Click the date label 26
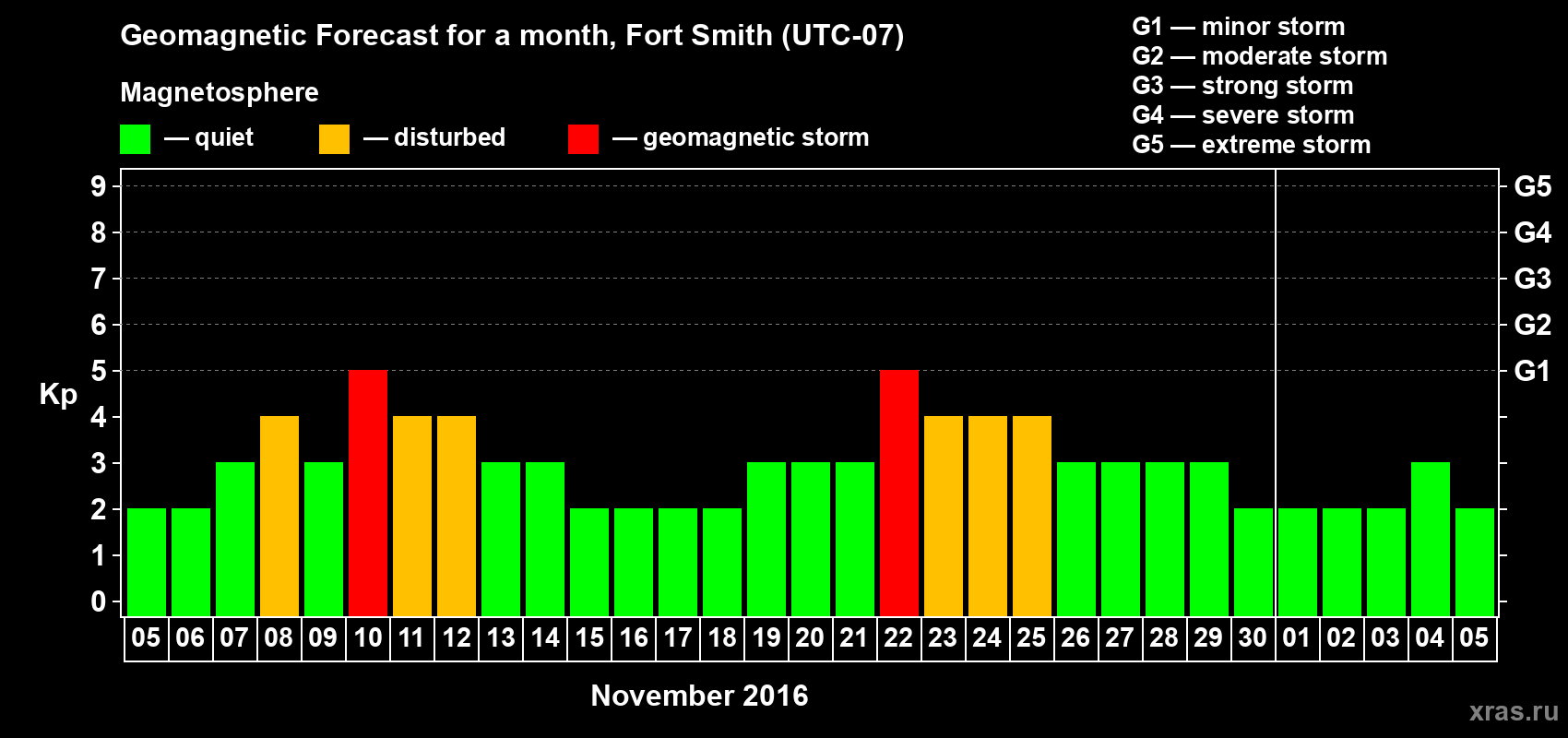Viewport: 1568px width, 738px height. click(x=1075, y=637)
